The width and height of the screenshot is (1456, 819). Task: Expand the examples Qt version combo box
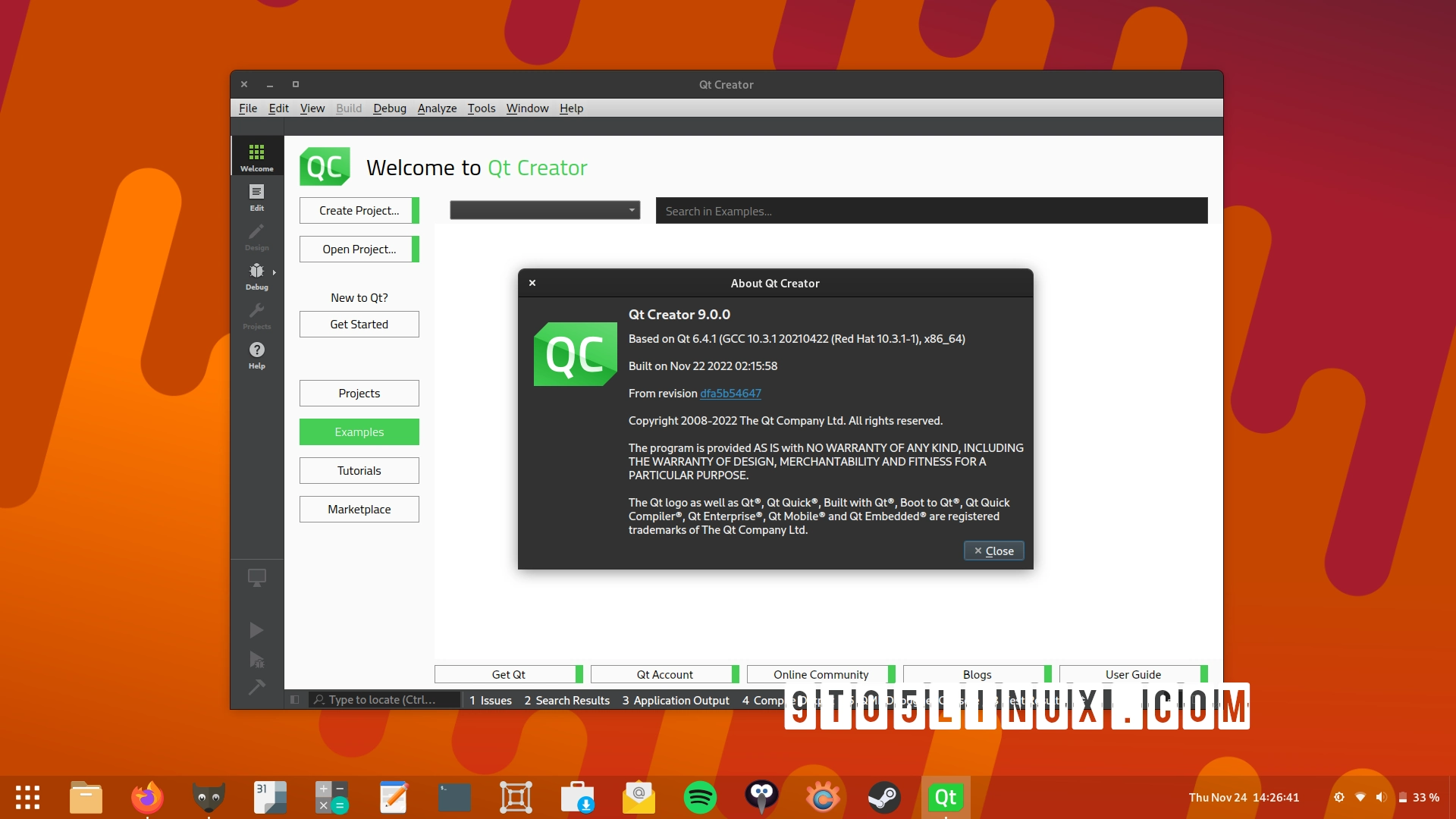click(x=544, y=211)
